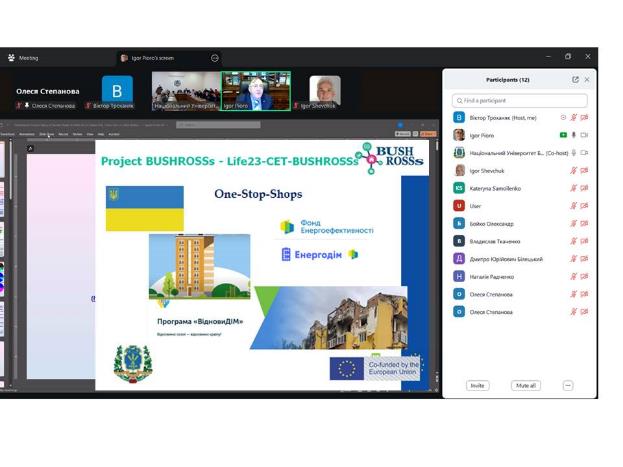
Task: Toggle mic icon for Віктор Троханяк (Host)
Action: pyautogui.click(x=574, y=118)
